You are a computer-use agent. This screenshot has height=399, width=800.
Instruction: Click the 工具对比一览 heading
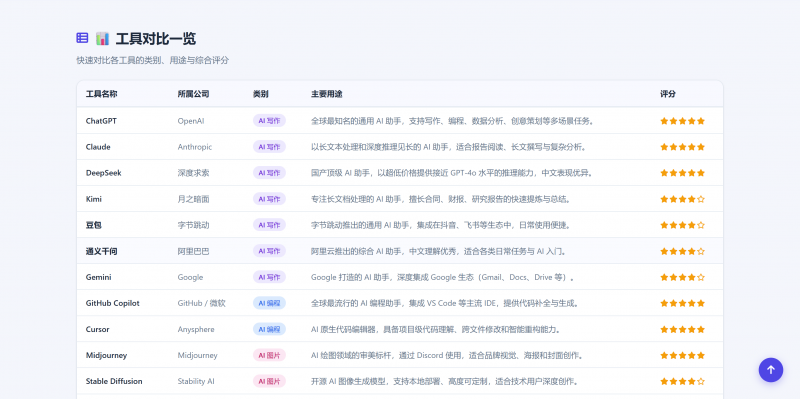(156, 39)
